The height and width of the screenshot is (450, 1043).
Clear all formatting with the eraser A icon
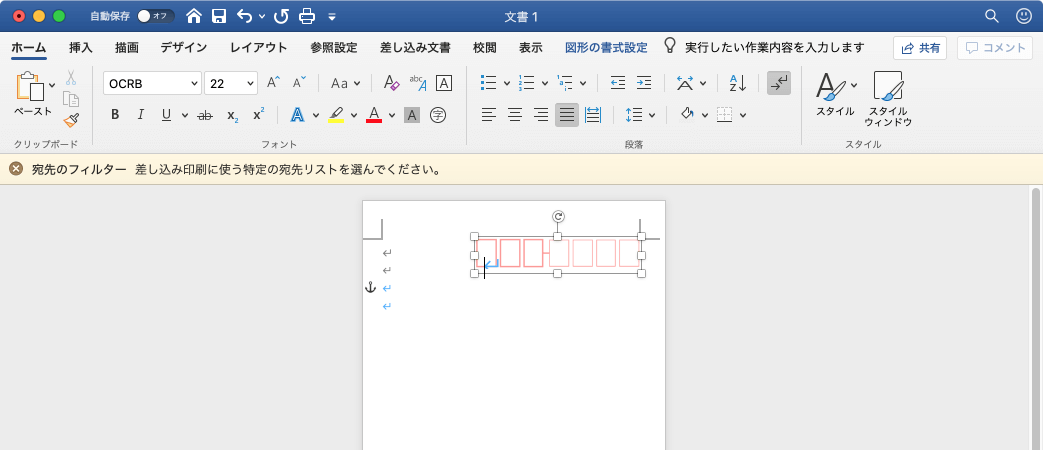[x=392, y=83]
